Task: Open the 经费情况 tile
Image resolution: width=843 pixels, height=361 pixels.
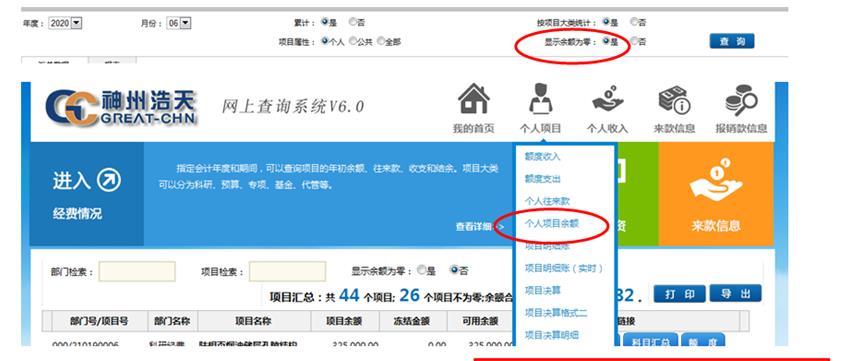Action: (x=86, y=194)
